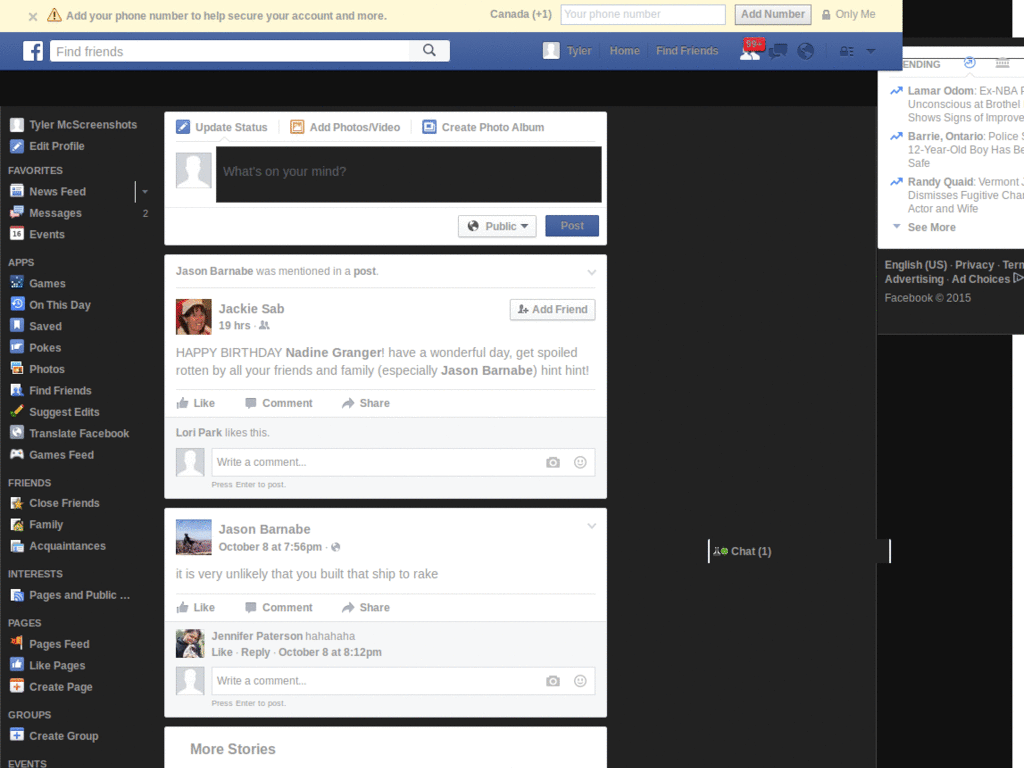Insert emoticon in comment on Jason Barnabe post
Image resolution: width=1024 pixels, height=768 pixels.
pos(580,681)
